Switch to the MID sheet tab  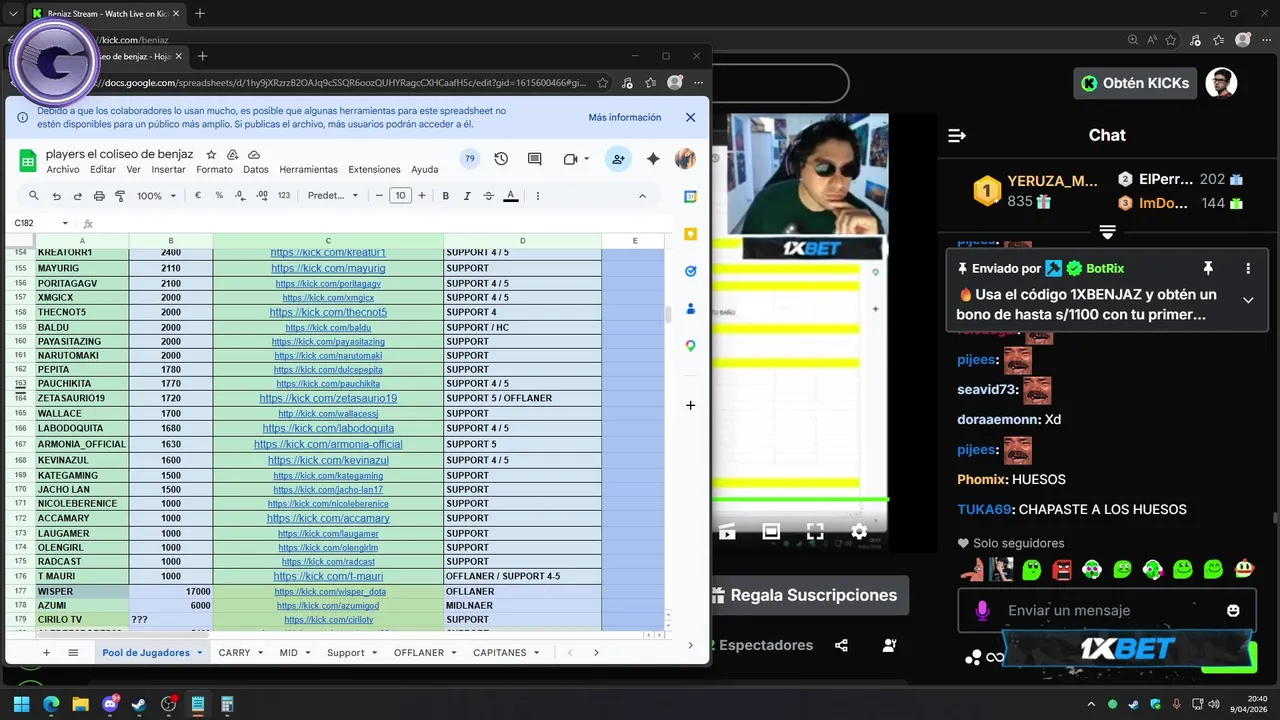pos(288,652)
